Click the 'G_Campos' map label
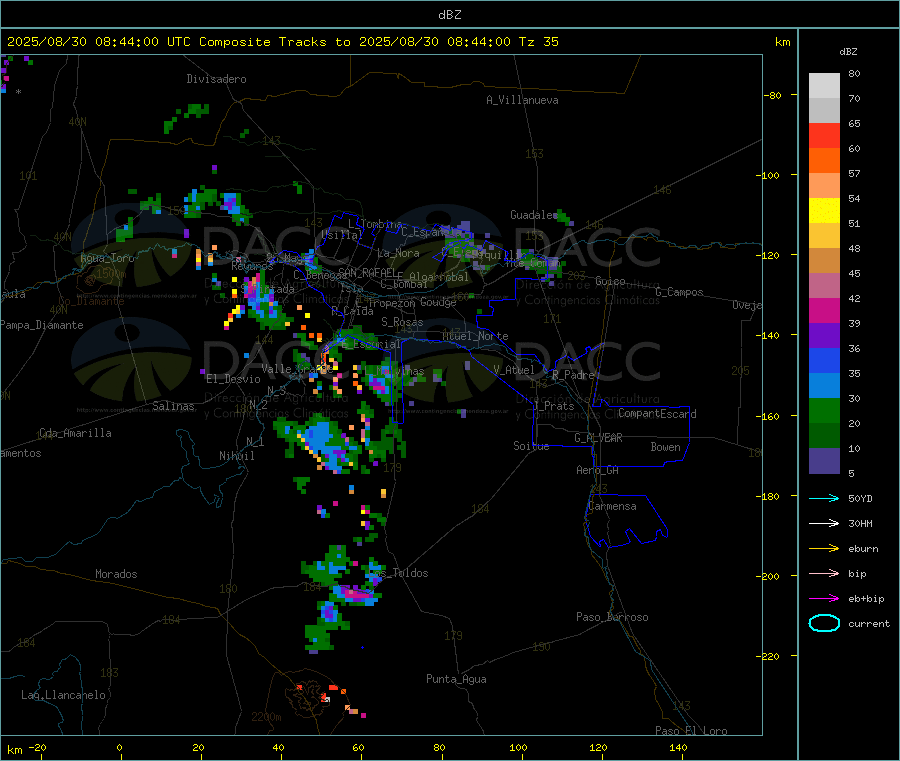This screenshot has width=900, height=761. click(679, 292)
